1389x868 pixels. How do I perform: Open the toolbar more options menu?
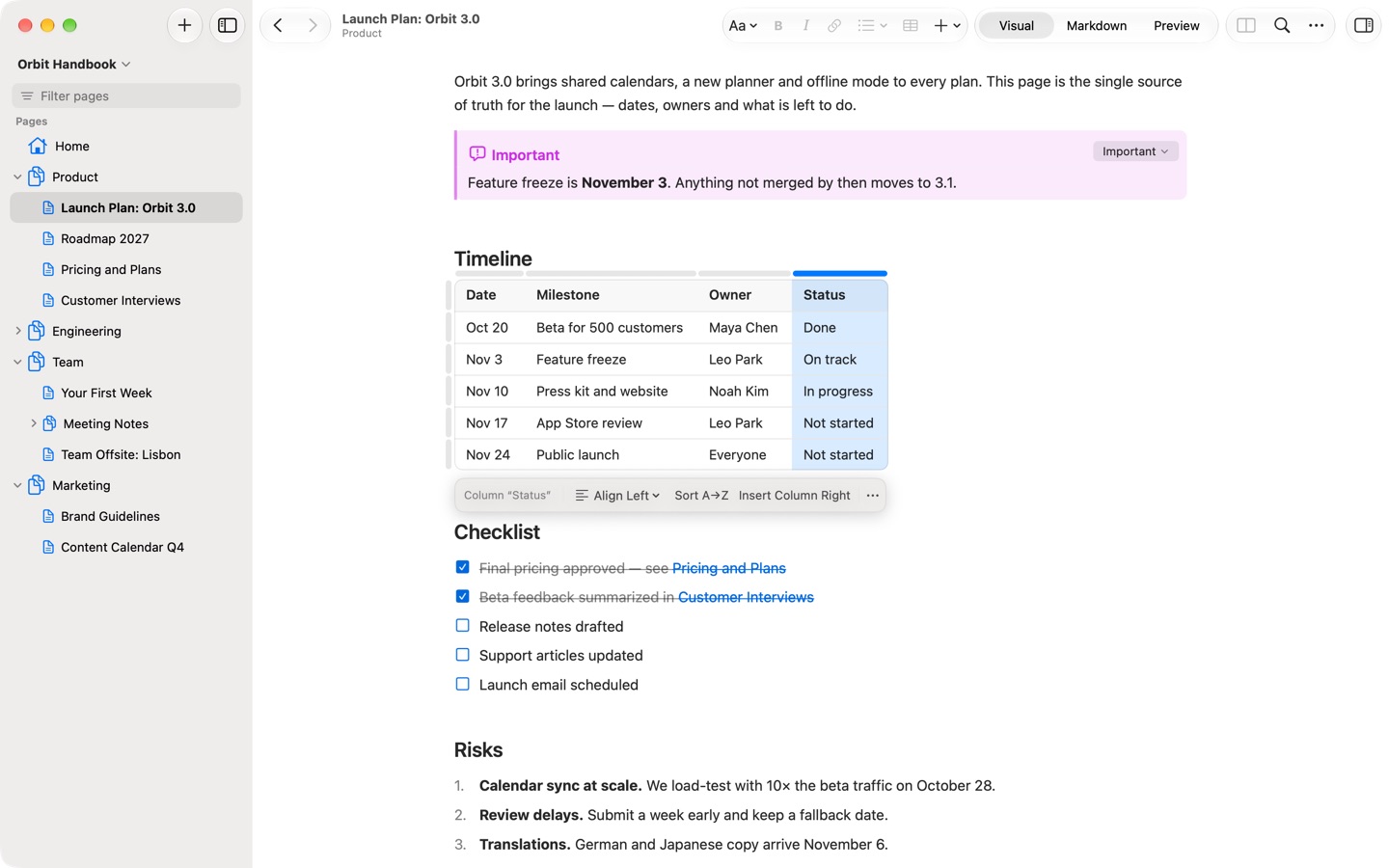click(1317, 26)
